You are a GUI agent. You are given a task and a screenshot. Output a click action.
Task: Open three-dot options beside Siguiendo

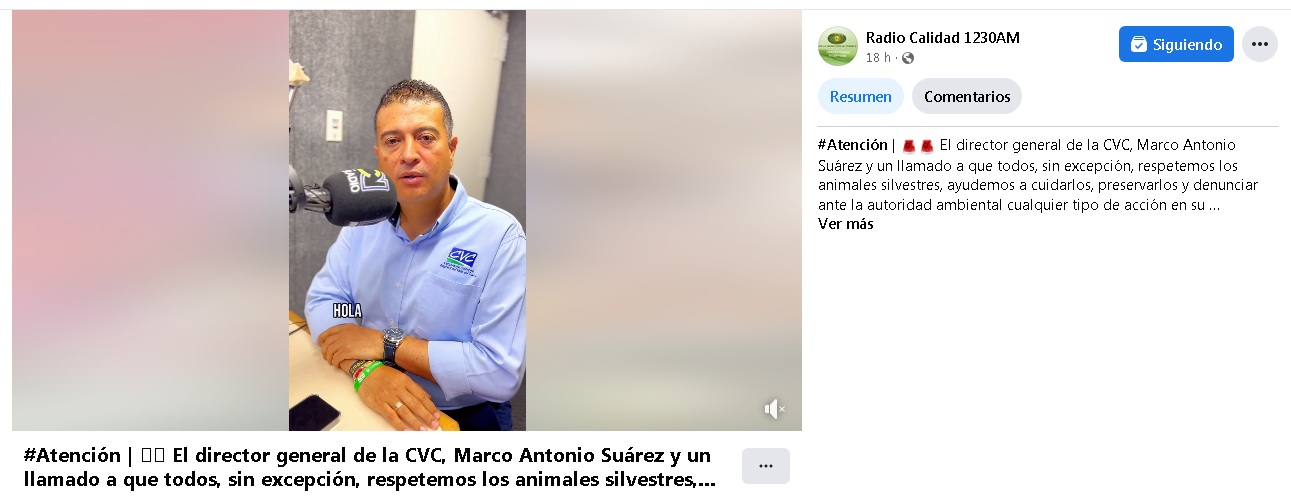click(x=1260, y=44)
